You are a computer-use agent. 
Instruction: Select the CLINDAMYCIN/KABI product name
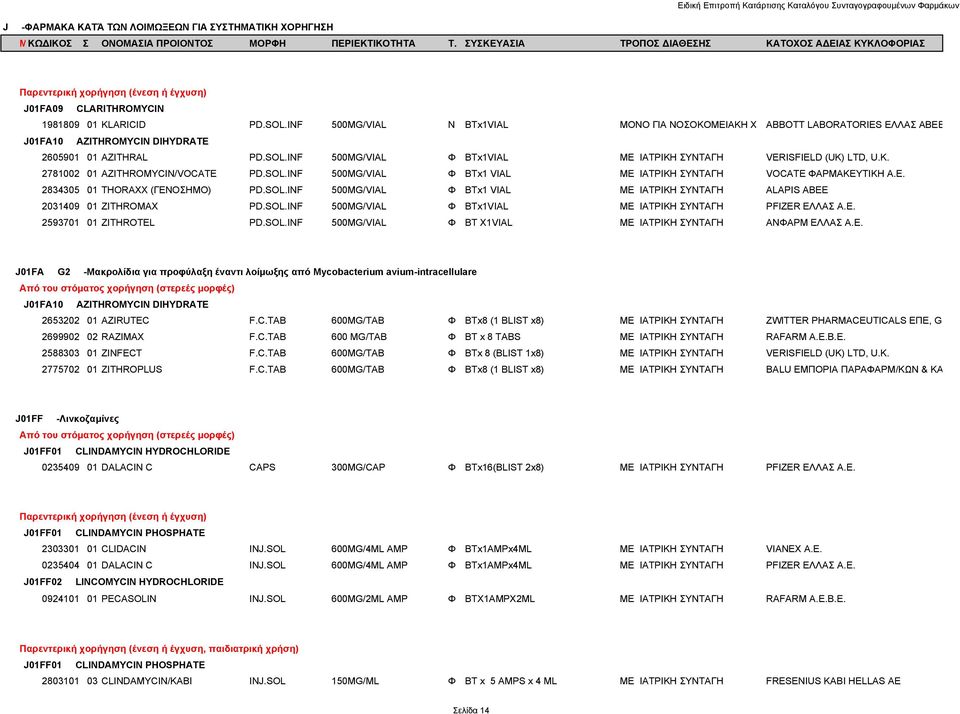[x=146, y=681]
